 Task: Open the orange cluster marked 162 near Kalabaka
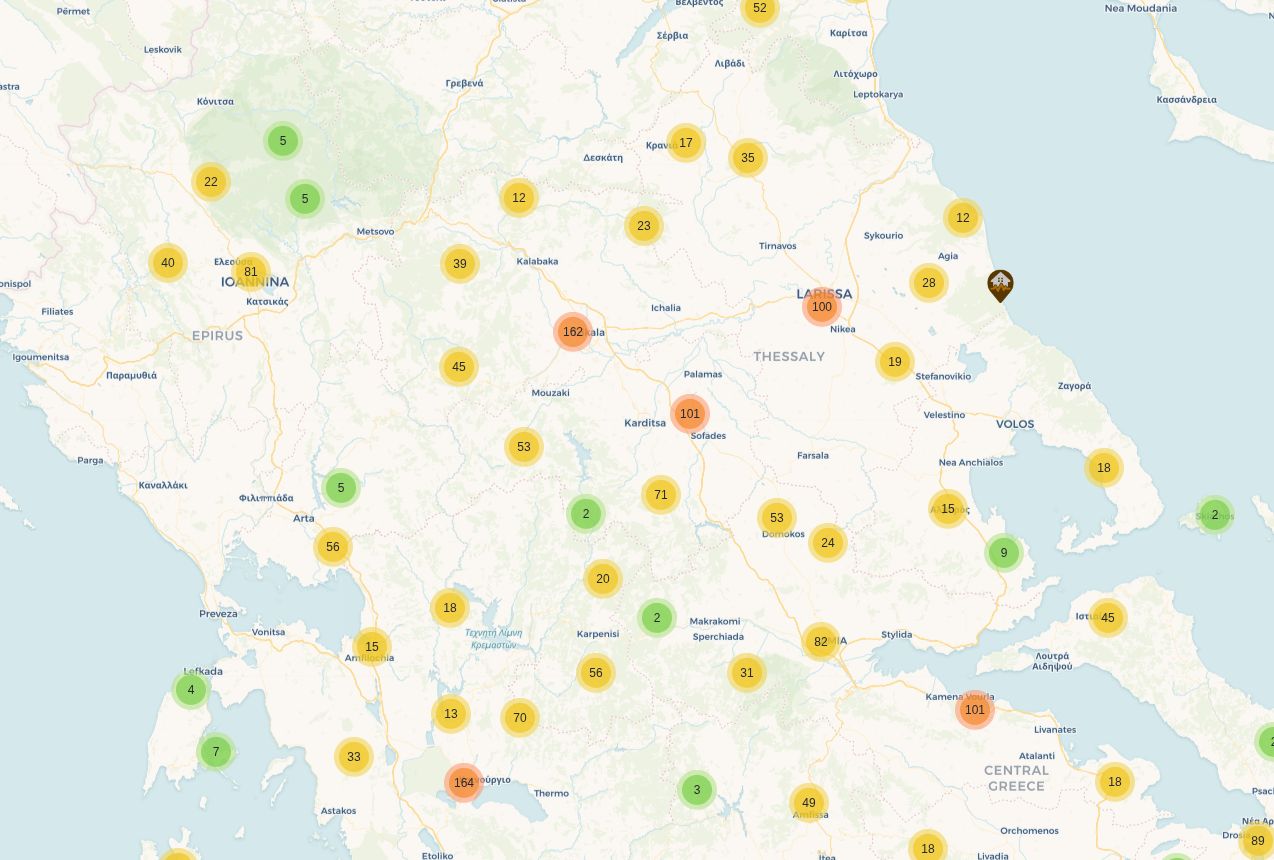(572, 331)
